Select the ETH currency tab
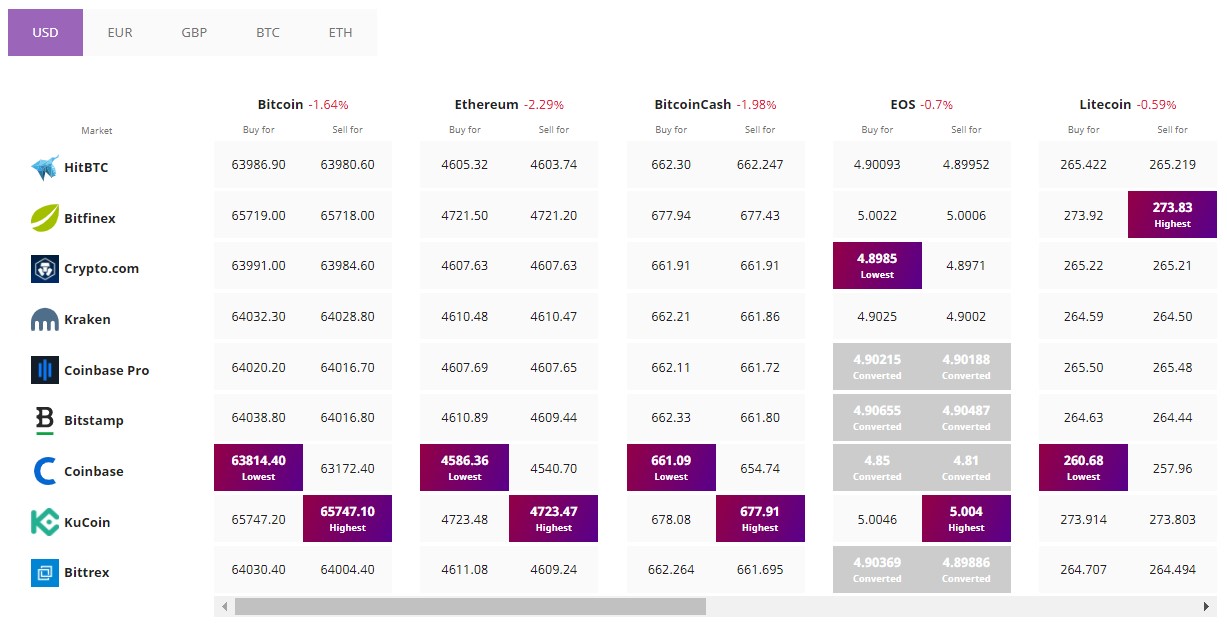Viewport: 1227px width, 635px height. [x=341, y=33]
